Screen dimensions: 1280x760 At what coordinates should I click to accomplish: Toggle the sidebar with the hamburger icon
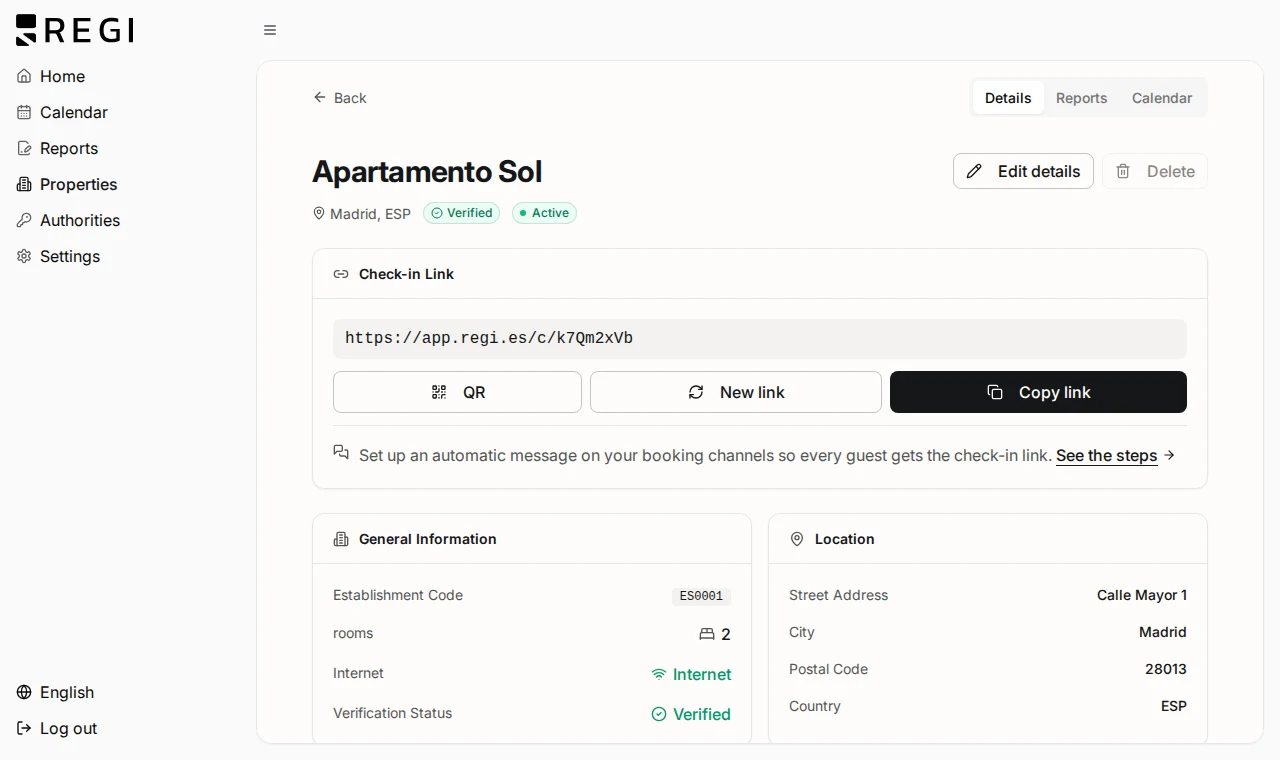coord(270,30)
